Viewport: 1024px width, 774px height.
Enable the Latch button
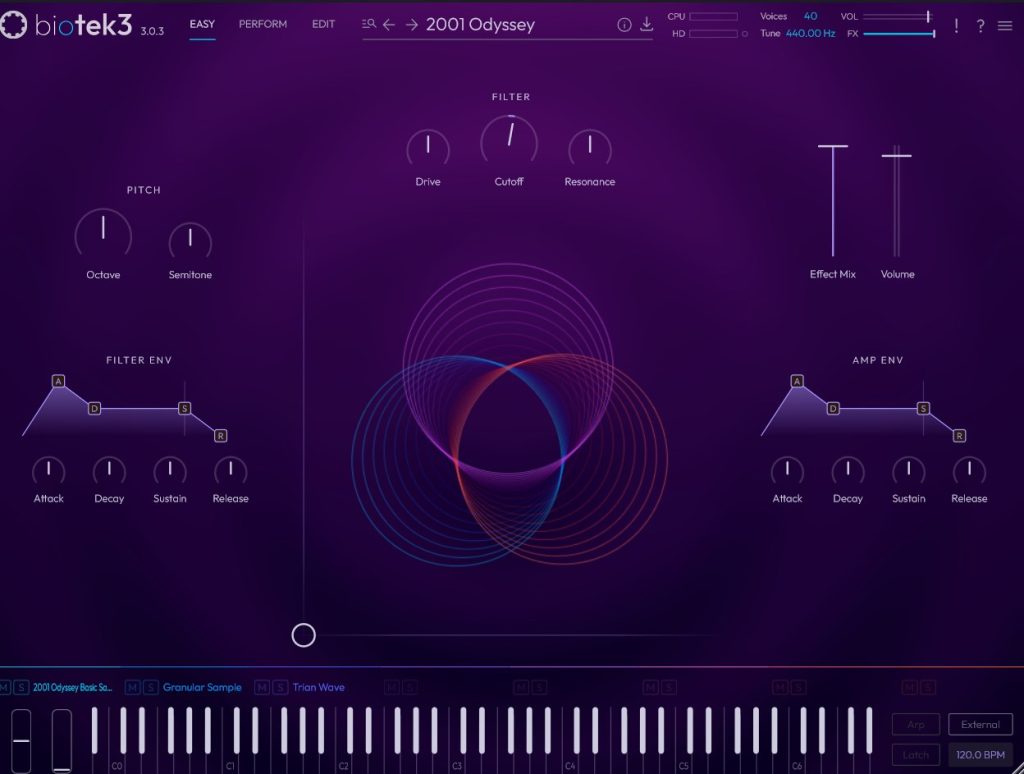click(916, 755)
